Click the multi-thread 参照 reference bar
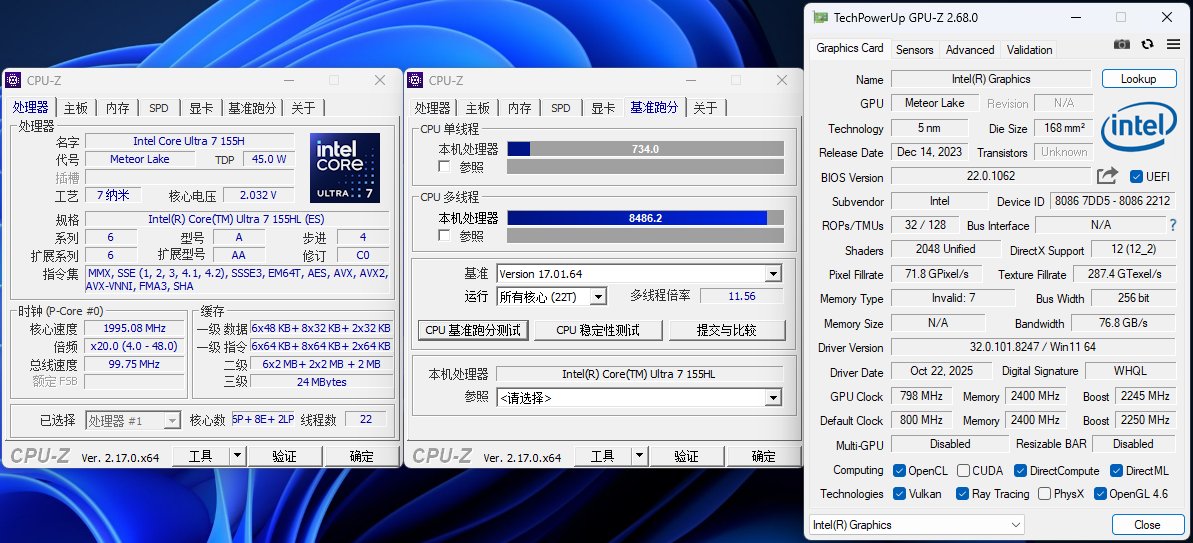1193x543 pixels. 645,236
